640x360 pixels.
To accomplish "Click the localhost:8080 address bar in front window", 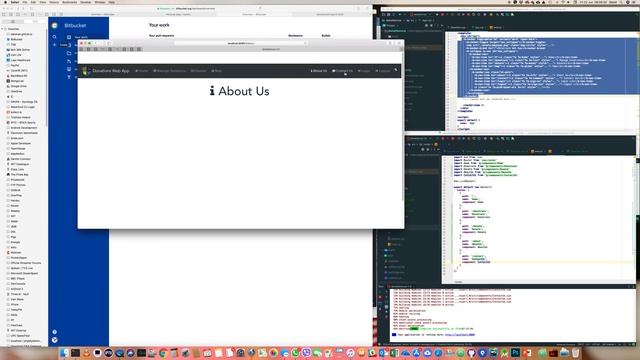I will [x=241, y=43].
